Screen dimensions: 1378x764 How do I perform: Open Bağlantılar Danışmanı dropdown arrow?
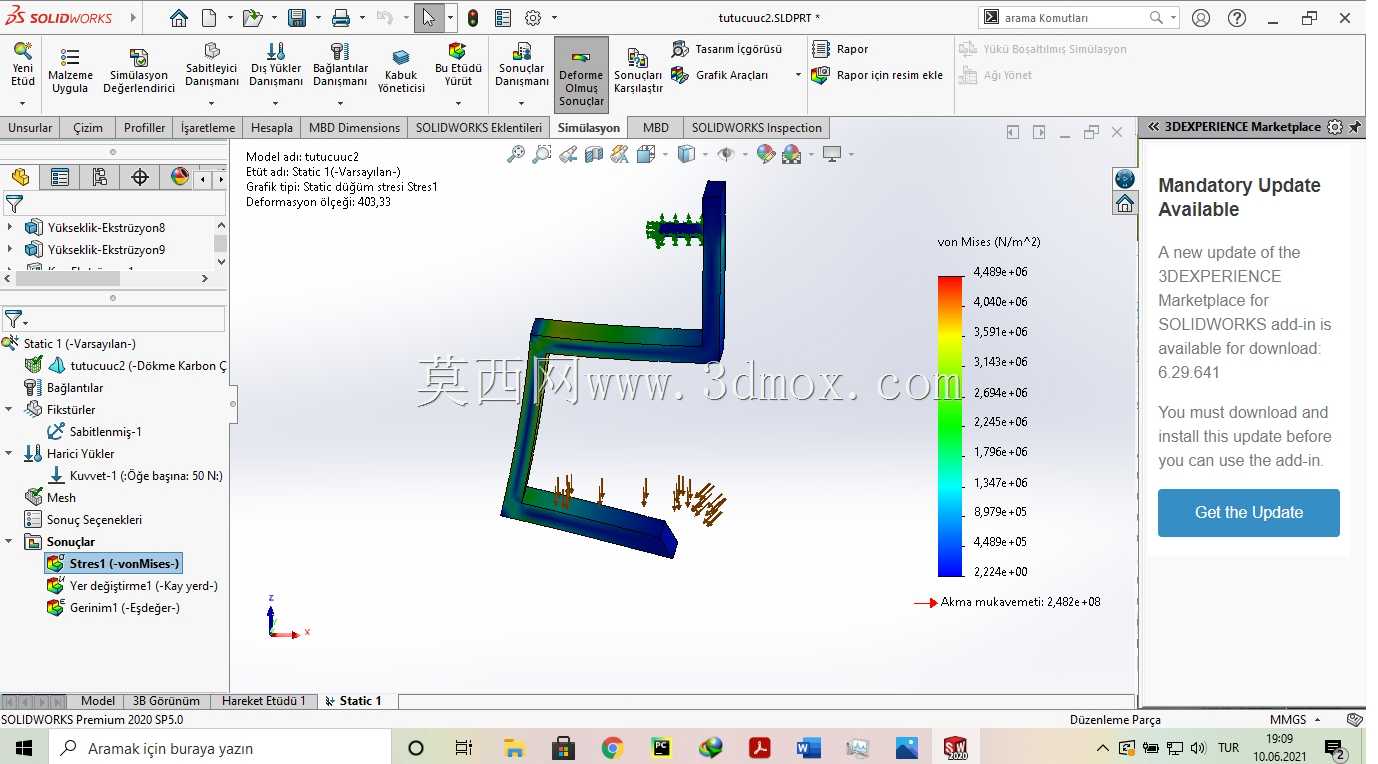click(340, 102)
